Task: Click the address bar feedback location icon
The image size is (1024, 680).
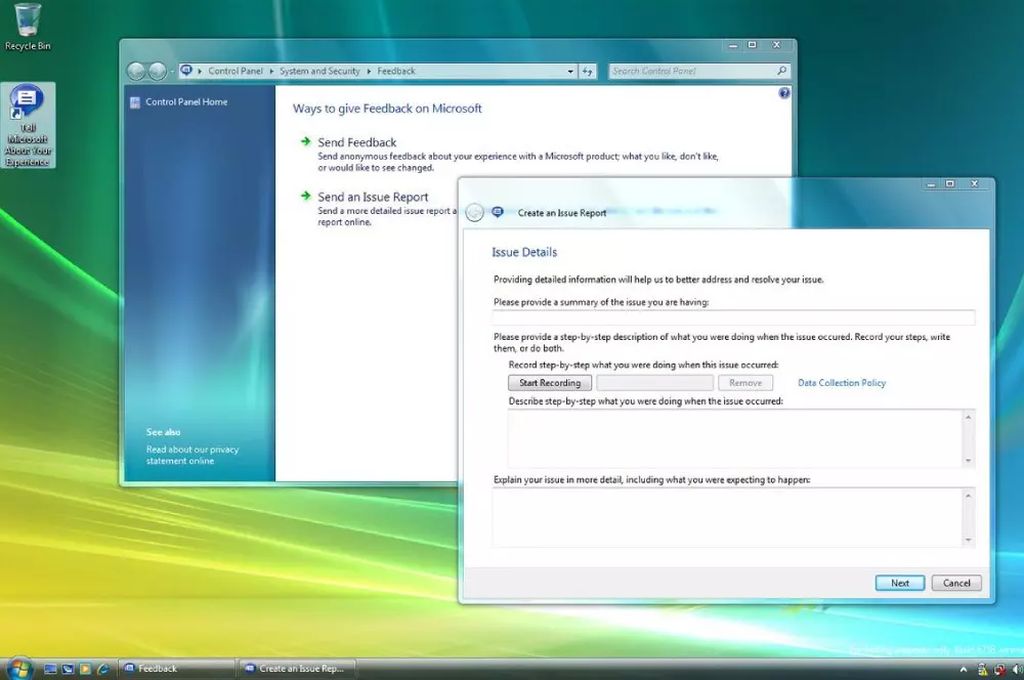Action: [x=187, y=71]
